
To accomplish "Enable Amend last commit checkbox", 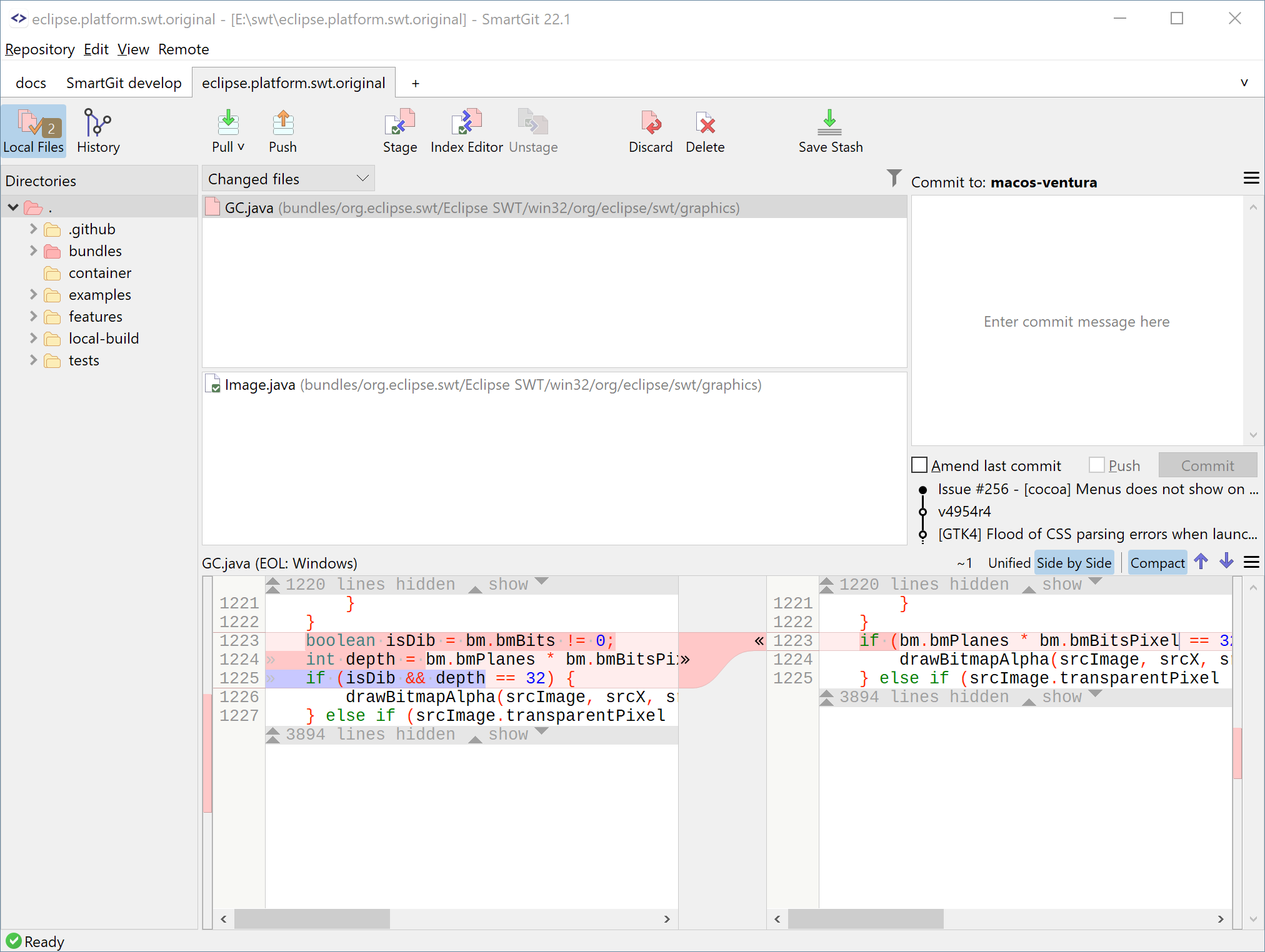I will pyautogui.click(x=919, y=465).
